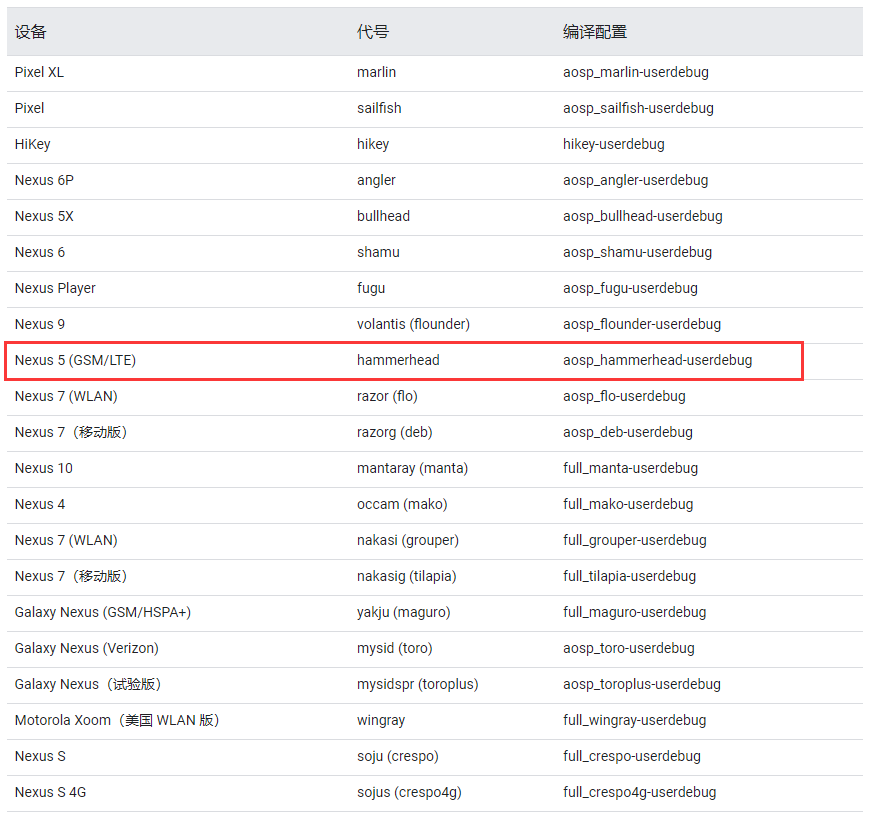This screenshot has width=878, height=818.
Task: Click the 设备 column header
Action: tap(30, 32)
